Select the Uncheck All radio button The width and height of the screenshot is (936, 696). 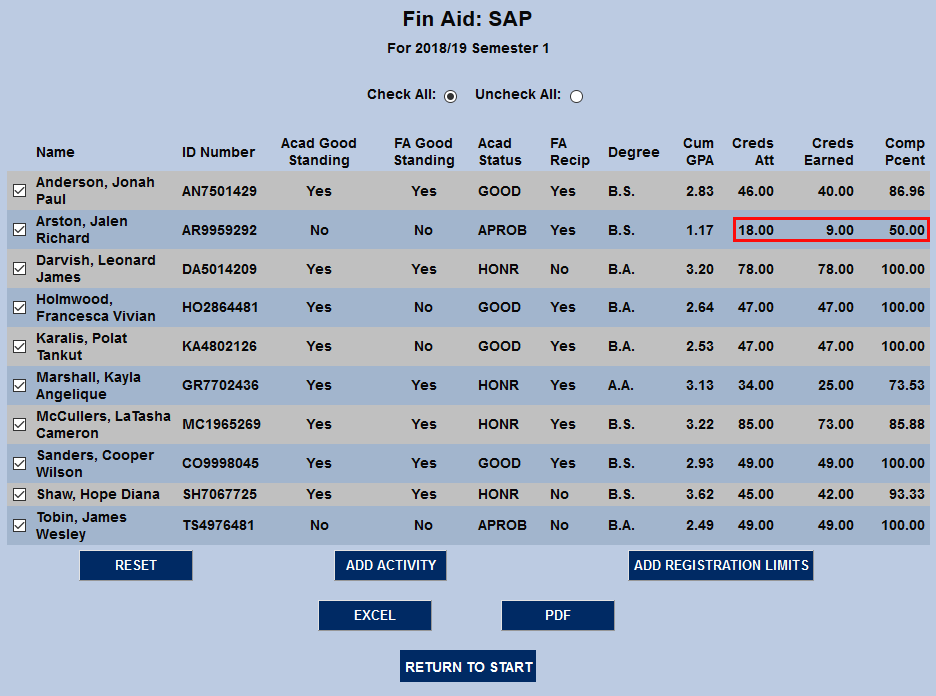pos(576,96)
